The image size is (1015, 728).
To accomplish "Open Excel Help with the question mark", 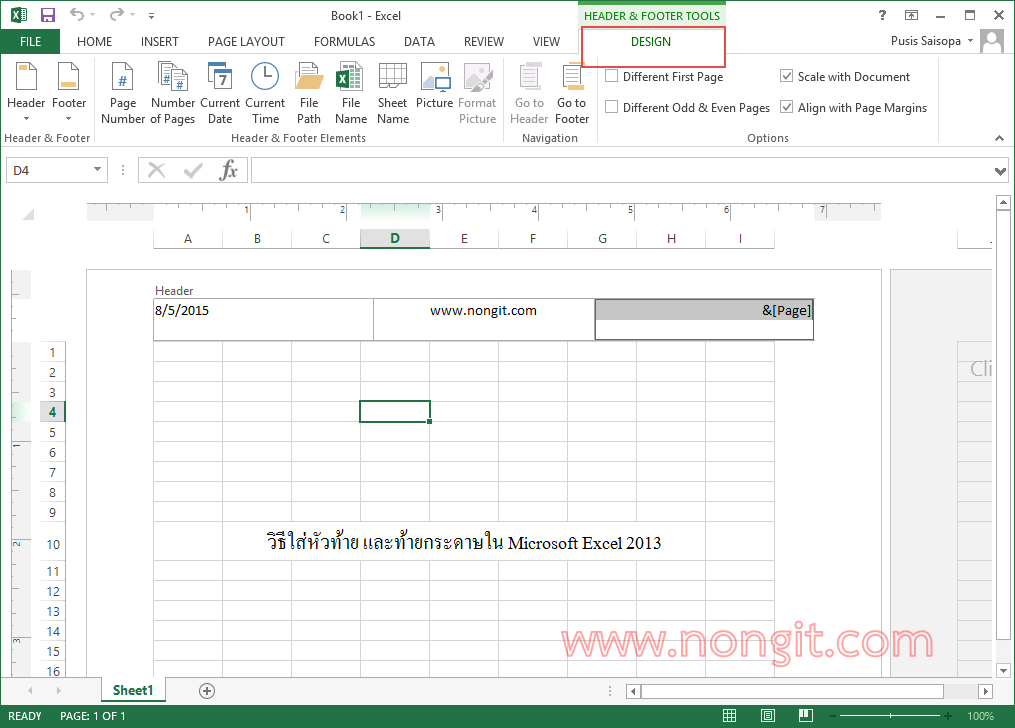I will 882,16.
